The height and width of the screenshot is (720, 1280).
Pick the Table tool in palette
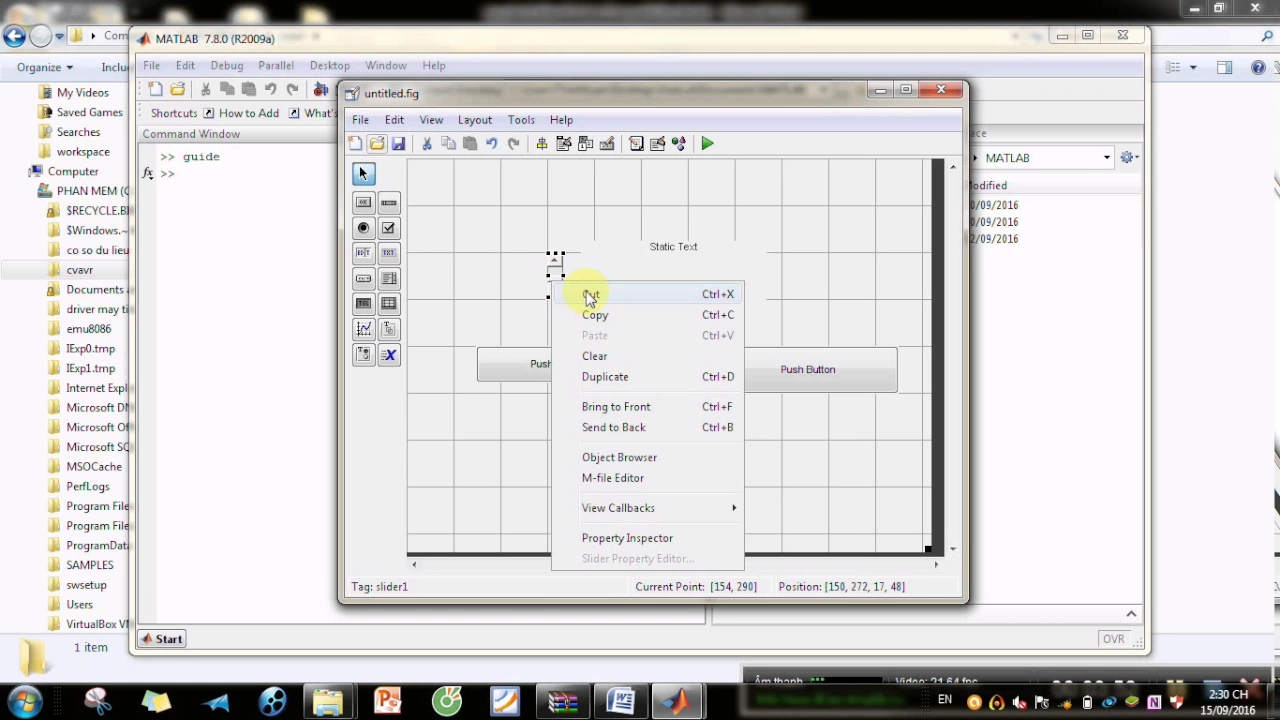[x=389, y=304]
